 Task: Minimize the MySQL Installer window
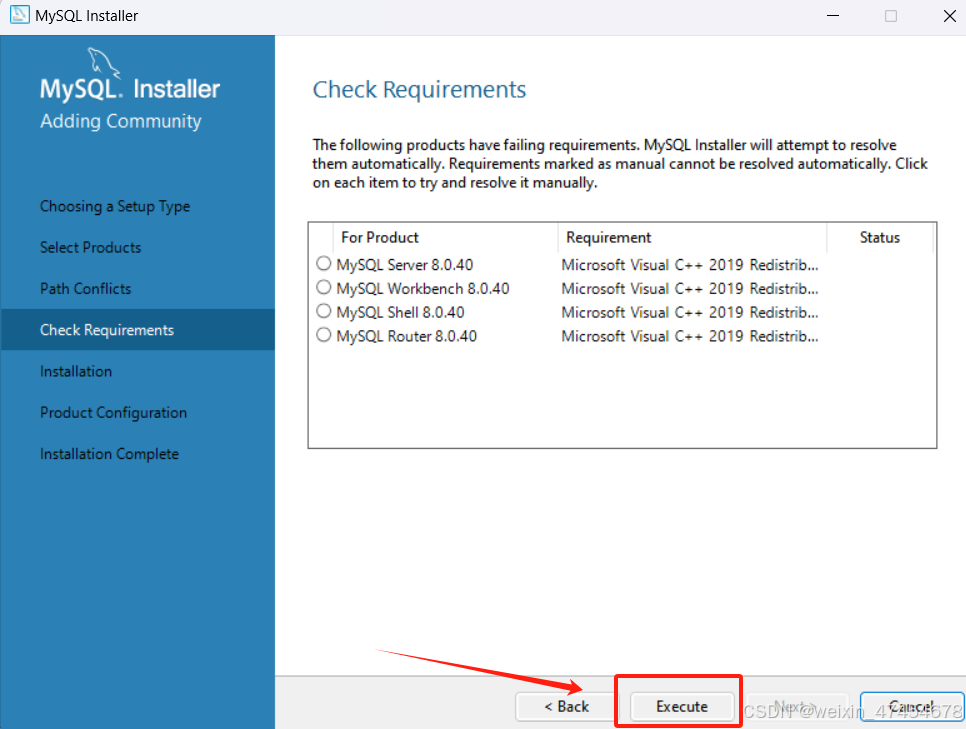833,15
